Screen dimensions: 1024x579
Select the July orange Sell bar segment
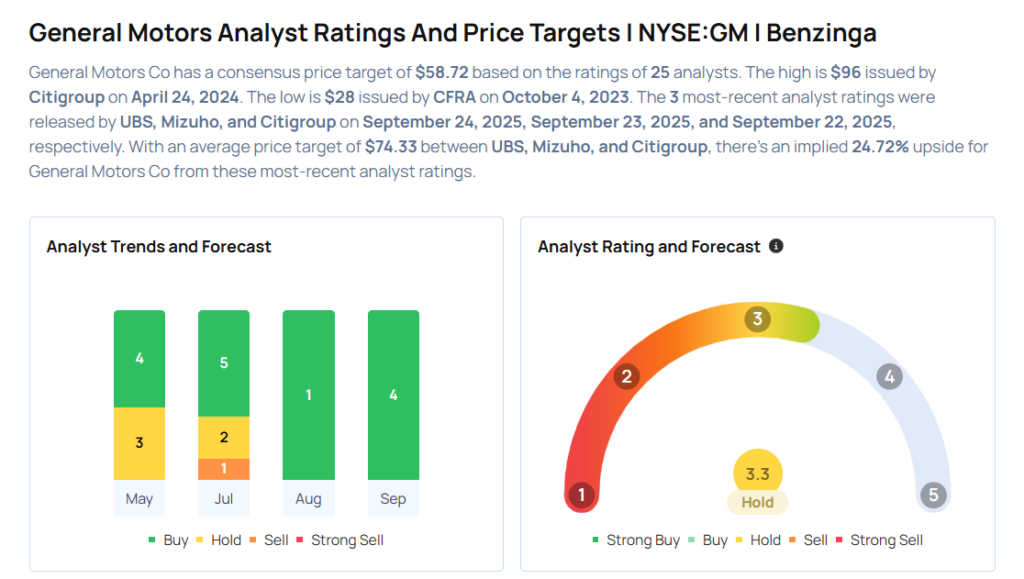coord(224,468)
